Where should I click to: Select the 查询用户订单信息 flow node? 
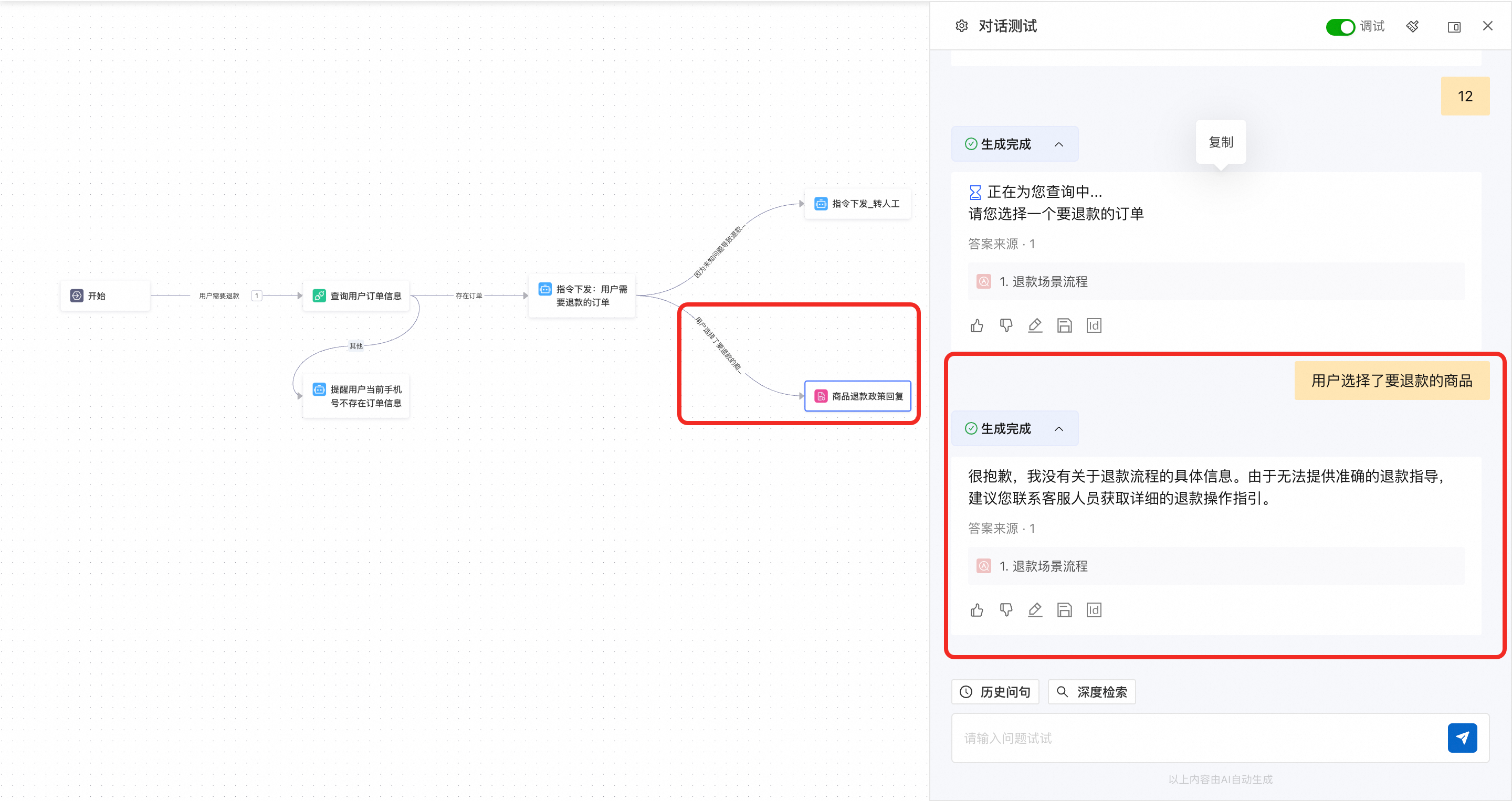[x=357, y=296]
